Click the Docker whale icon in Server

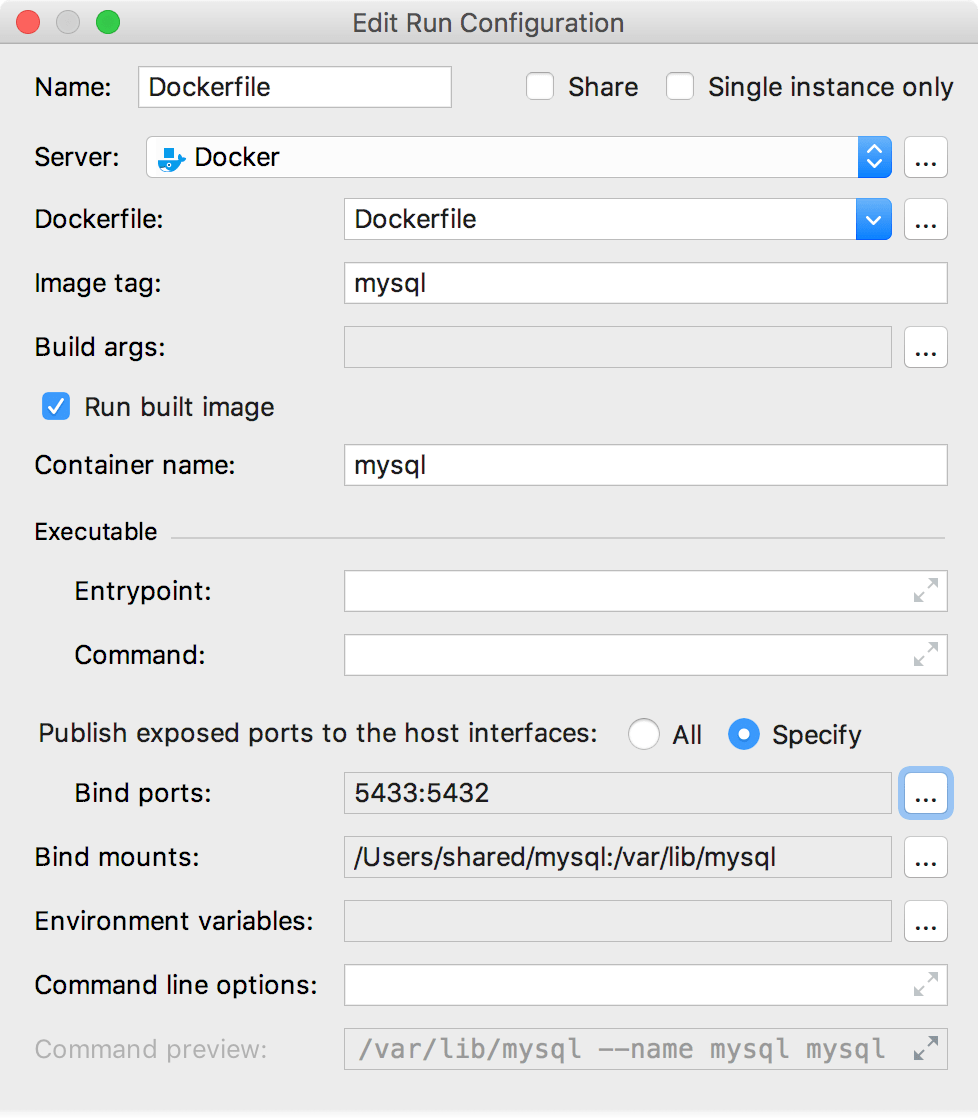pos(171,158)
